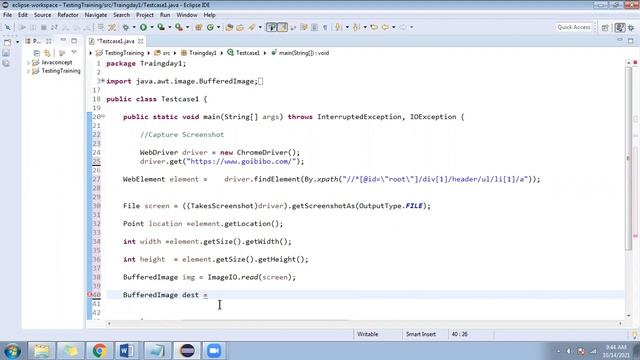Open the Run dropdown arrow
The image size is (640, 360).
coord(151,27)
